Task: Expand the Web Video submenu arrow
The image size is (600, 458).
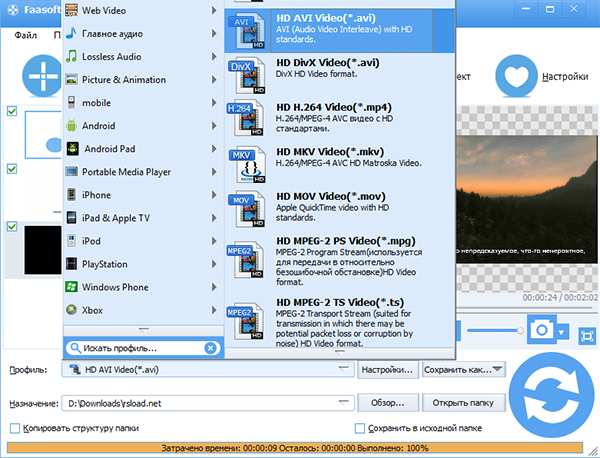Action: (x=214, y=10)
